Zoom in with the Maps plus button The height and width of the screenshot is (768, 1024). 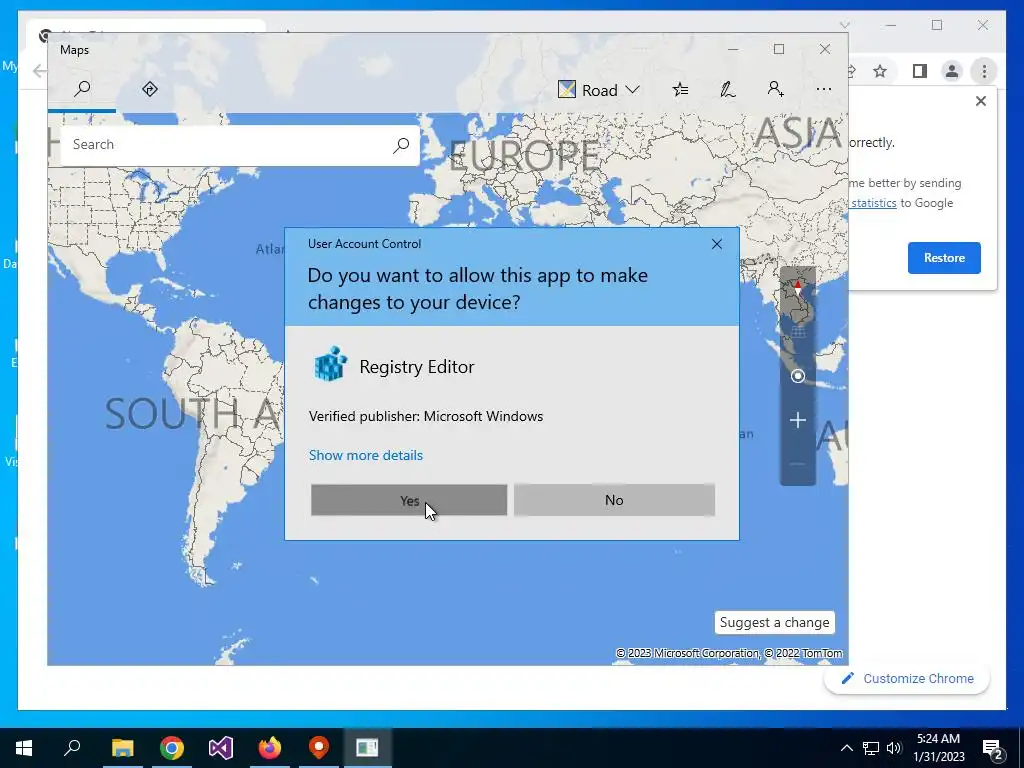click(x=797, y=420)
